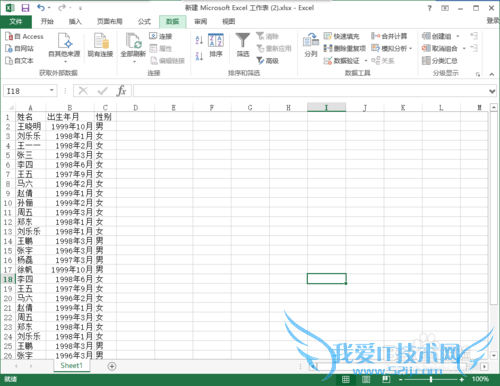Sort ascending A to Z

click(199, 40)
